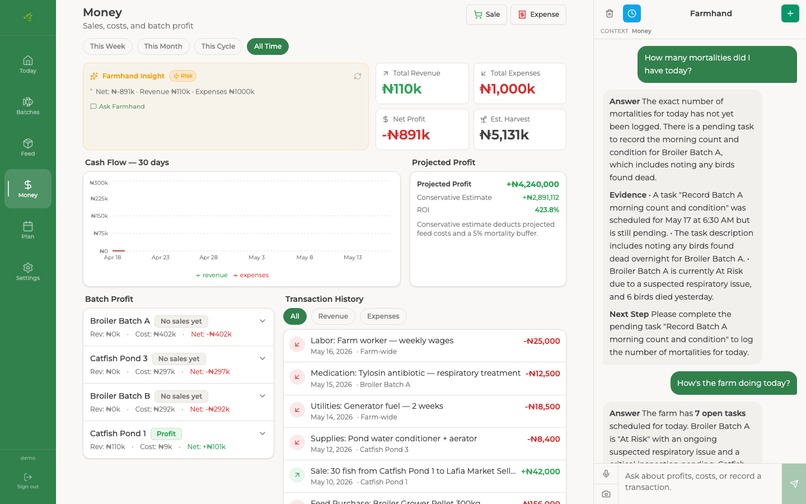The width and height of the screenshot is (806, 504).
Task: Click the sparkle icon beside Farmhand Insight
Action: tap(94, 76)
